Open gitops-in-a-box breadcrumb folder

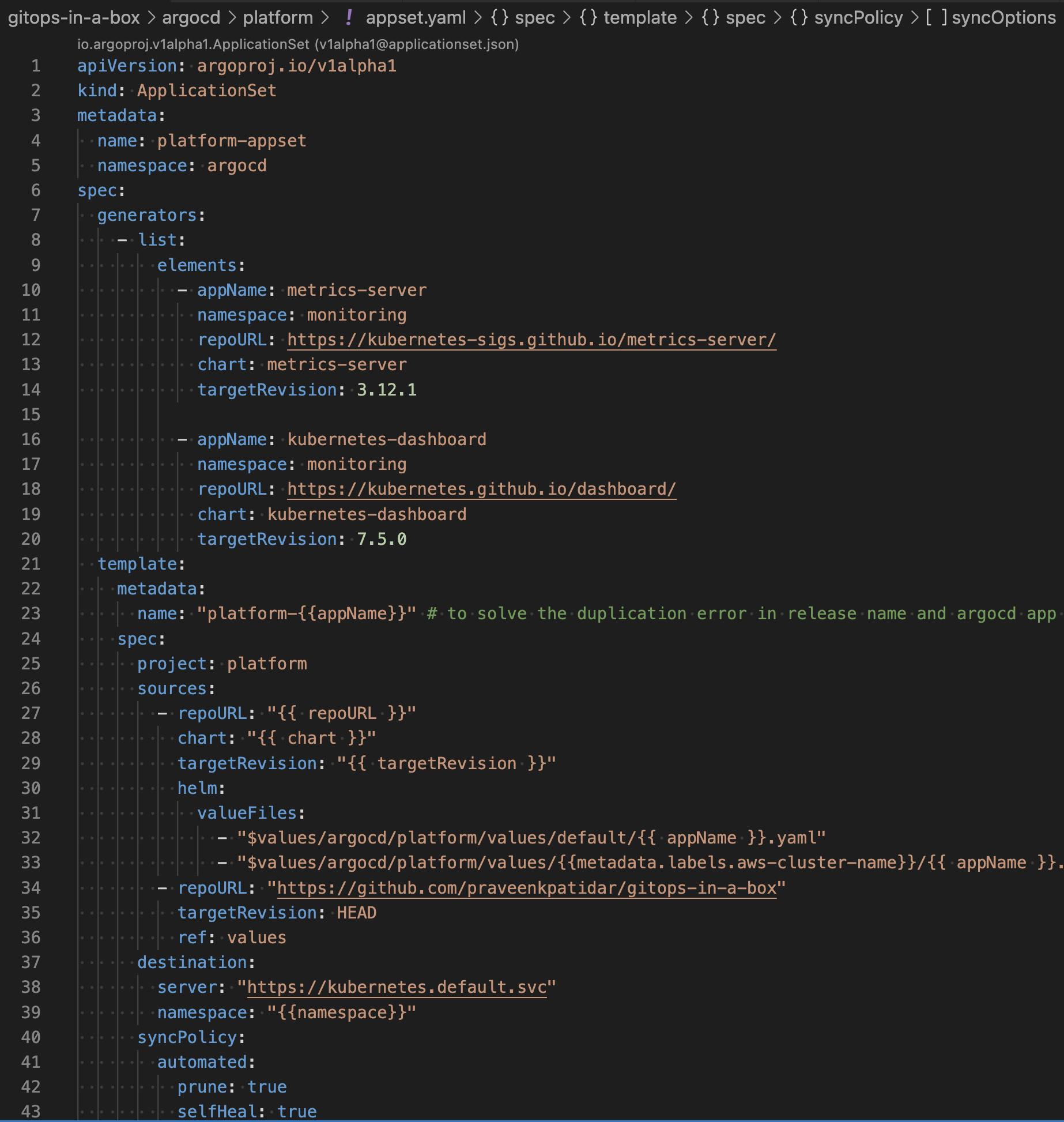tap(74, 18)
